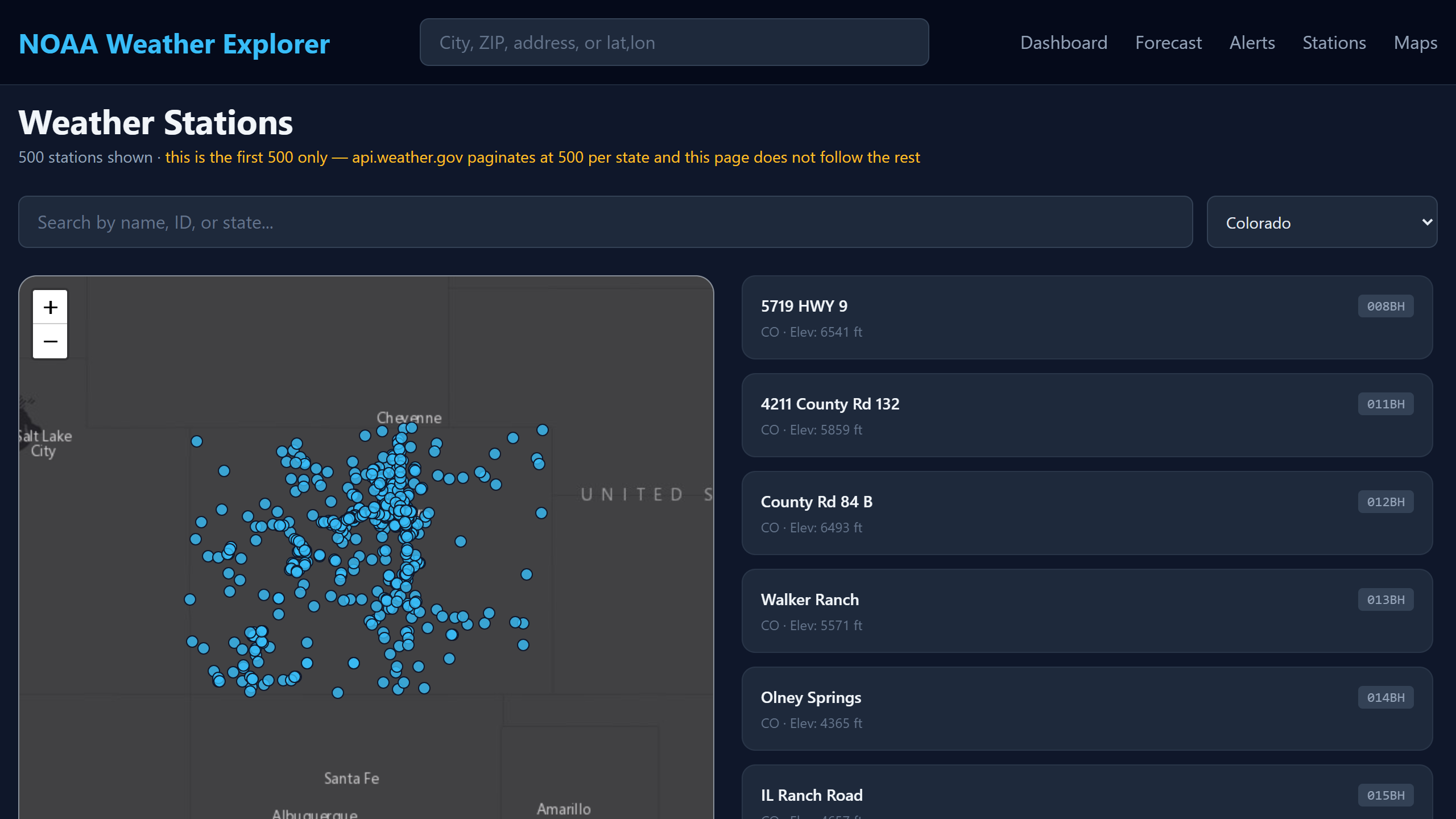Focus the City, ZIP, address search box

click(674, 43)
